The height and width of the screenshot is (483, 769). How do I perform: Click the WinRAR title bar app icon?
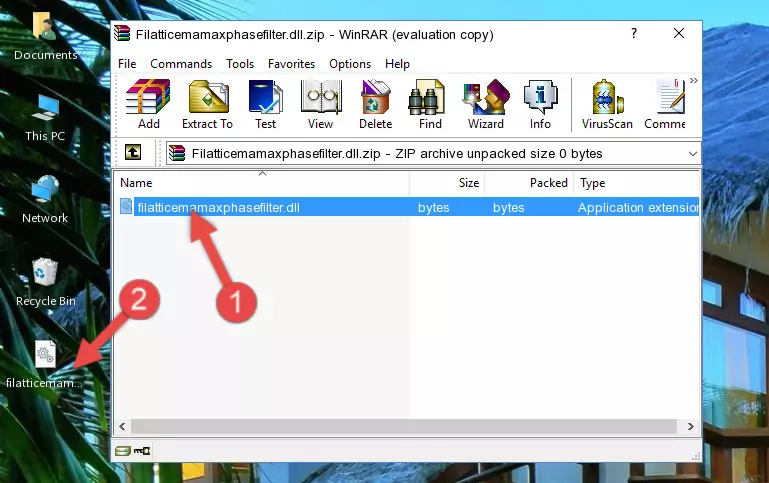pyautogui.click(x=123, y=33)
